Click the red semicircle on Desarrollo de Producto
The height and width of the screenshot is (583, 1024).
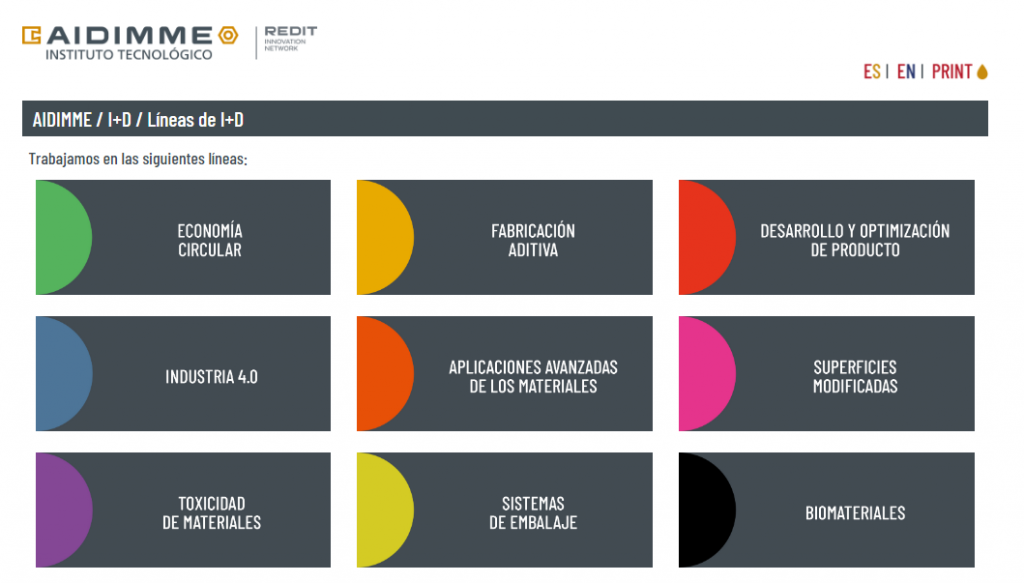[x=707, y=237]
